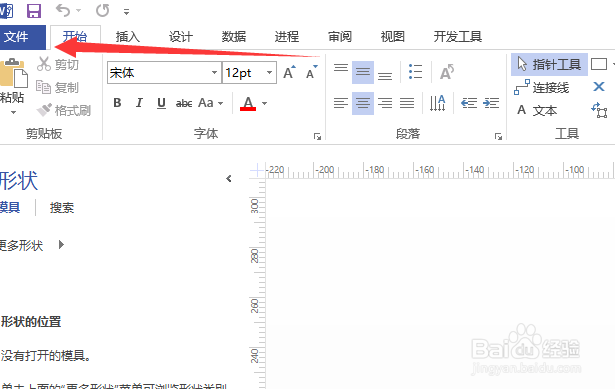This screenshot has width=615, height=389.
Task: Apply red font color with A button
Action: tap(248, 104)
